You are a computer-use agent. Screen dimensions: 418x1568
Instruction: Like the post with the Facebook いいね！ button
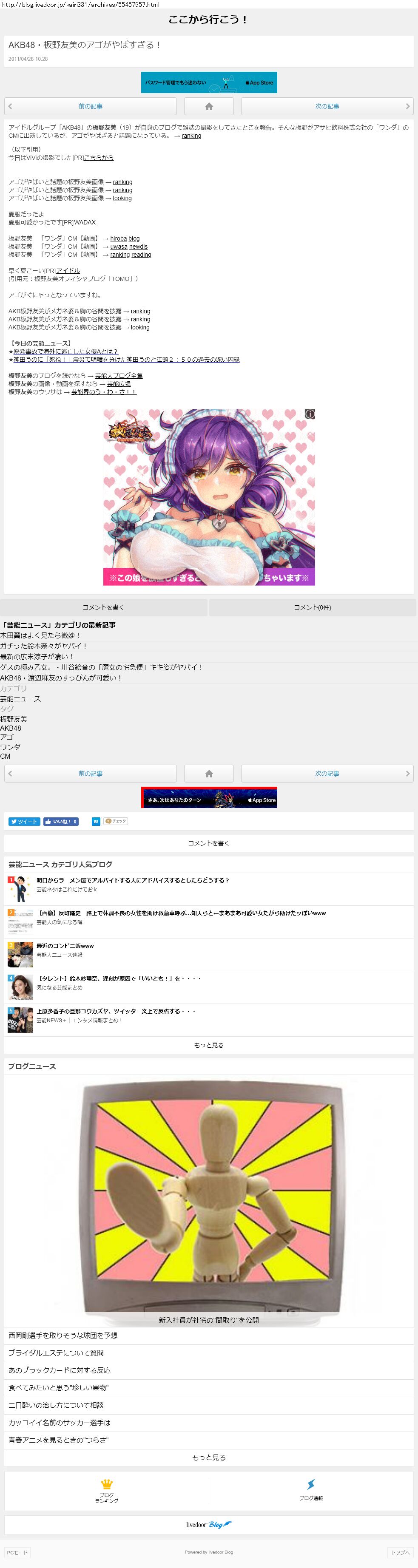tap(61, 821)
